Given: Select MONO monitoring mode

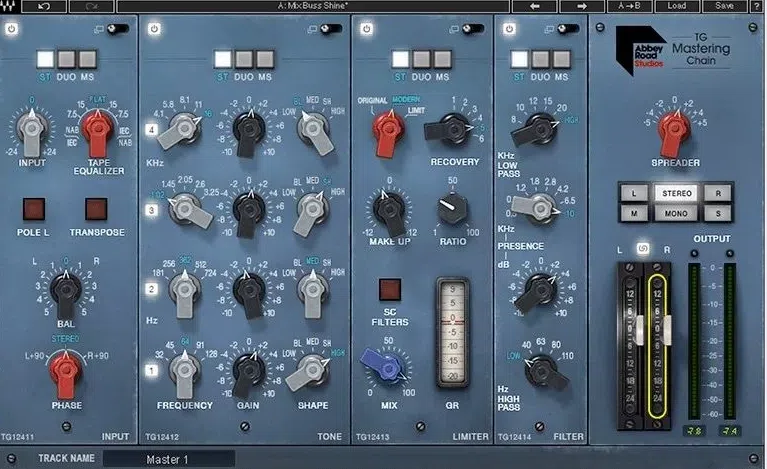Looking at the screenshot, I should pyautogui.click(x=677, y=213).
